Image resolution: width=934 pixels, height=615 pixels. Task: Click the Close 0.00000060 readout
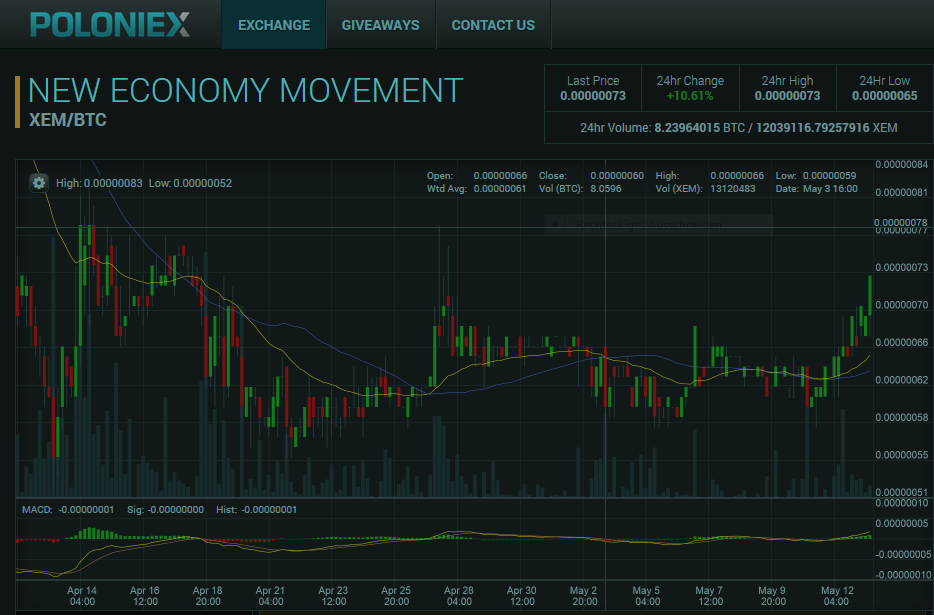591,176
